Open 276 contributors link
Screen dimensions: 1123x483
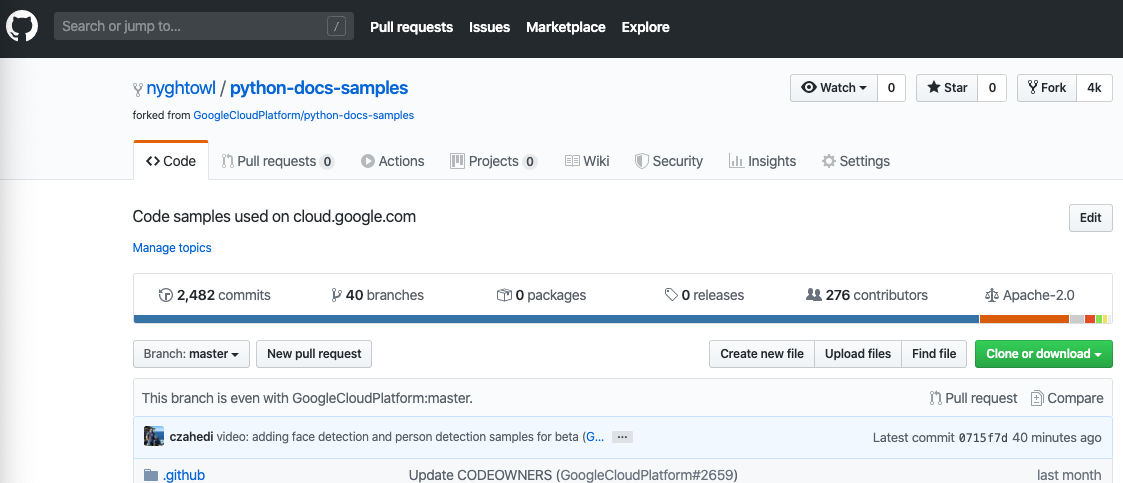867,295
